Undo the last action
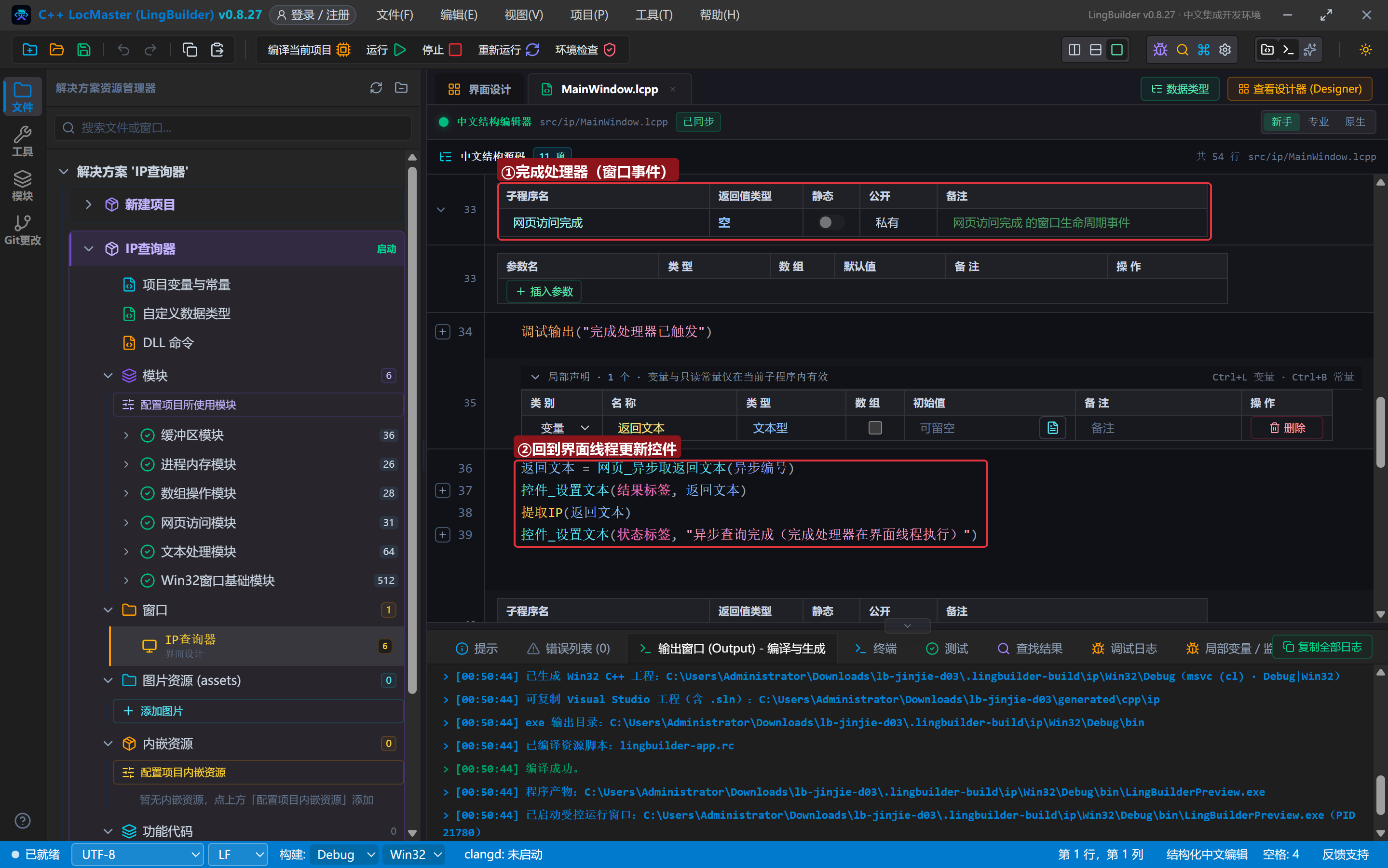The height and width of the screenshot is (868, 1388). click(123, 50)
